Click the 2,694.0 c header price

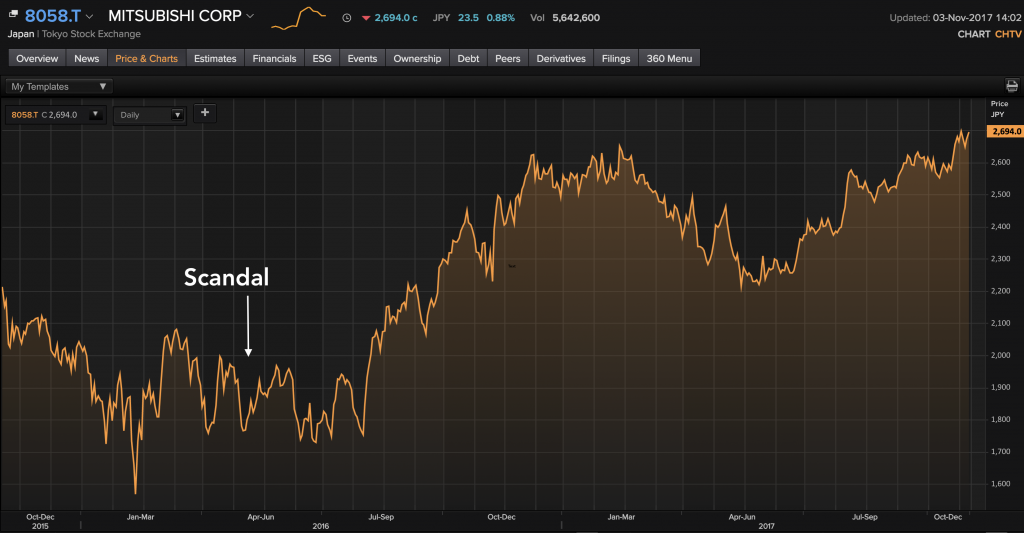tap(396, 18)
